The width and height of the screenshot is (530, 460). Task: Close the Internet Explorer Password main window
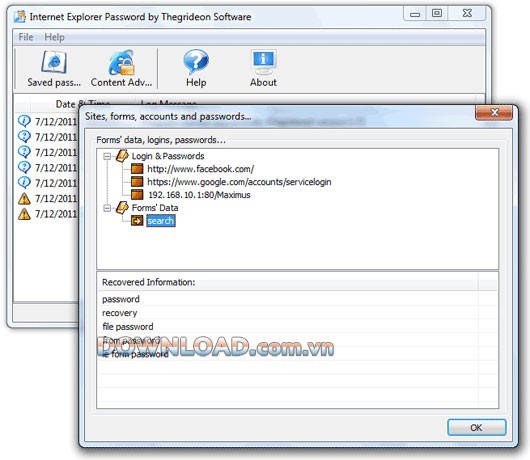pos(467,14)
